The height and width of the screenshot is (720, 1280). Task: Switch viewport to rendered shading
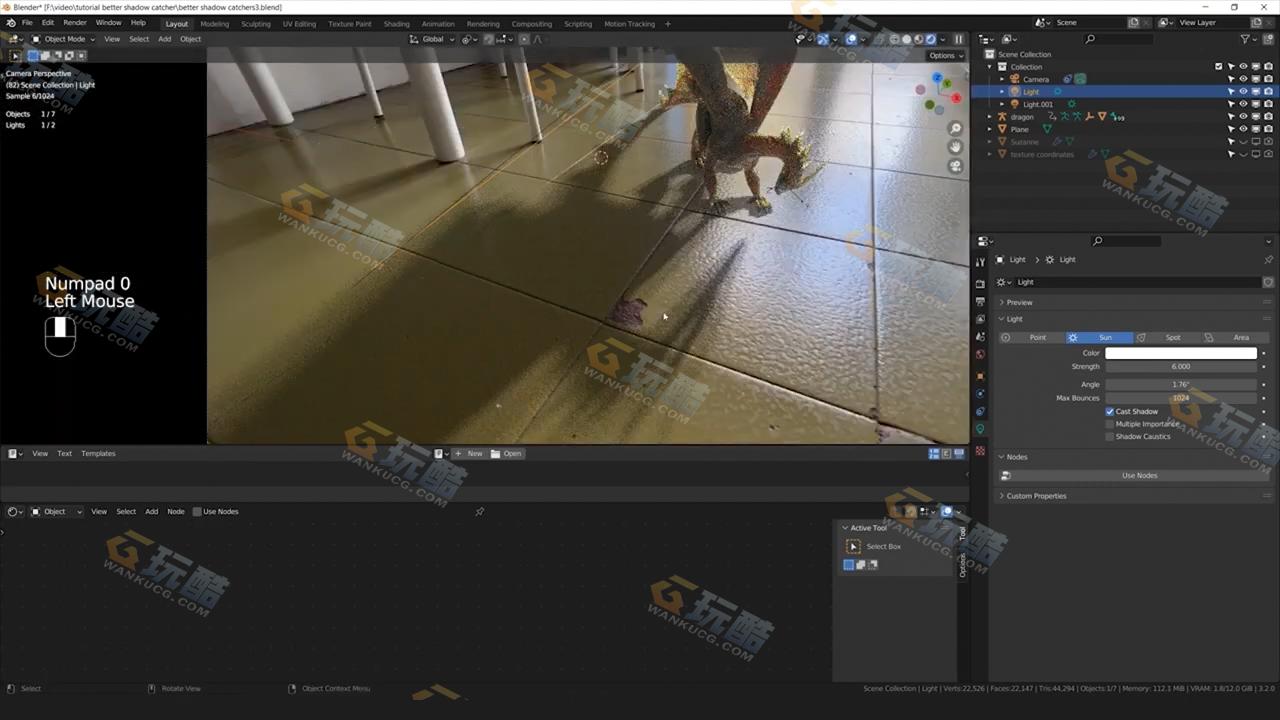click(931, 39)
